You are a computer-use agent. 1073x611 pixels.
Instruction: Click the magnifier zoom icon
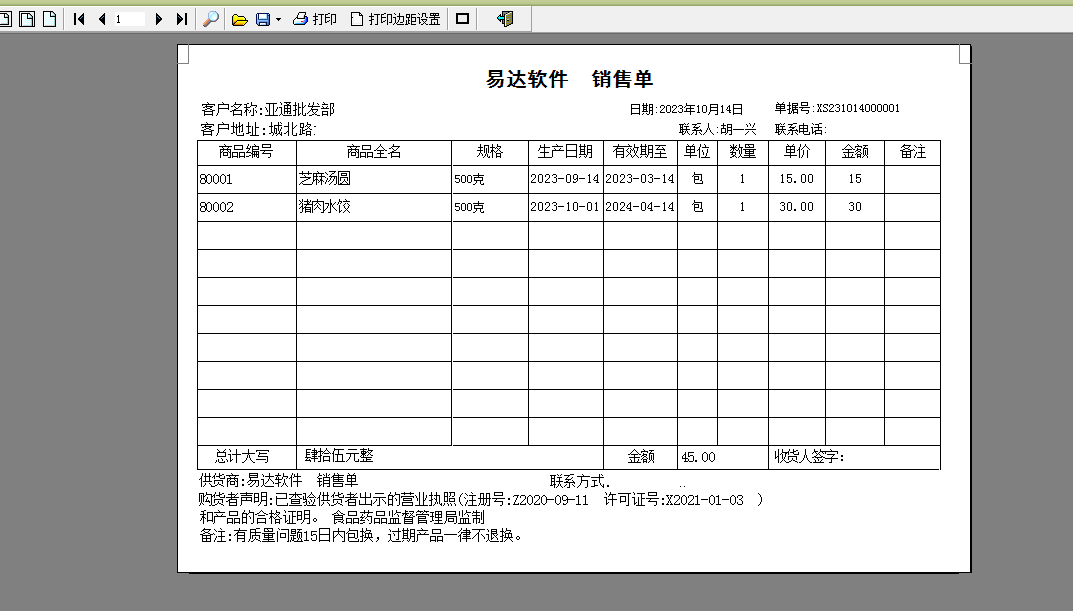[x=211, y=19]
